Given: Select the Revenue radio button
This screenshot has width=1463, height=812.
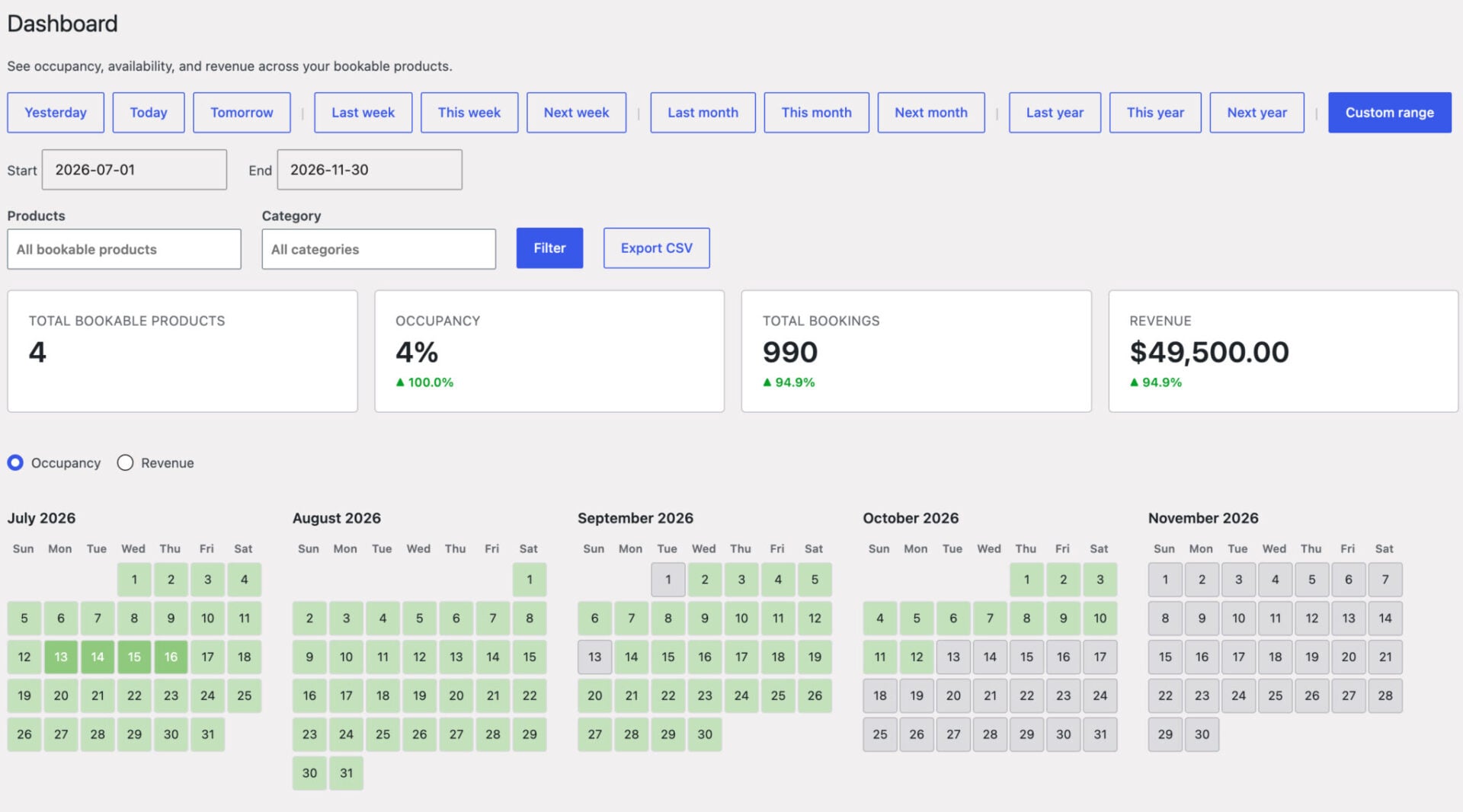Looking at the screenshot, I should tap(125, 462).
